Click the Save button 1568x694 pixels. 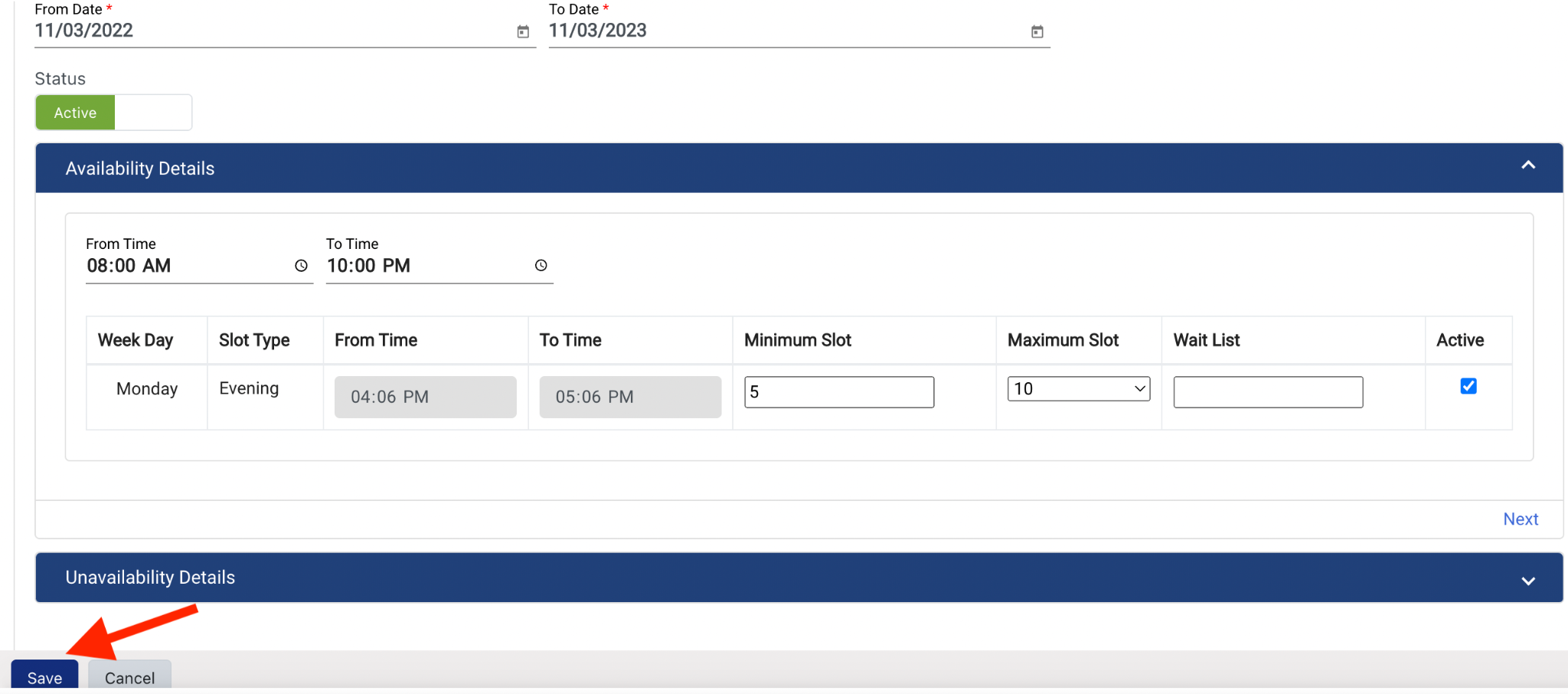point(44,677)
